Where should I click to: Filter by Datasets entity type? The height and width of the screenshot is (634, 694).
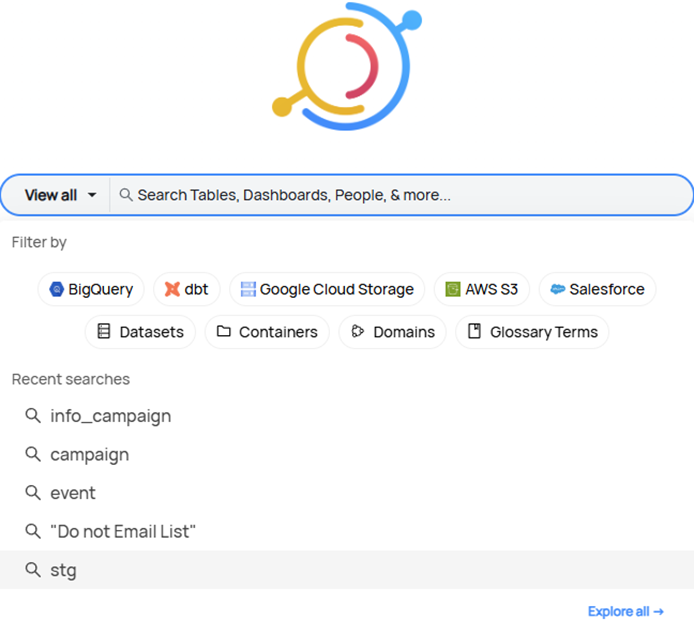pos(140,332)
